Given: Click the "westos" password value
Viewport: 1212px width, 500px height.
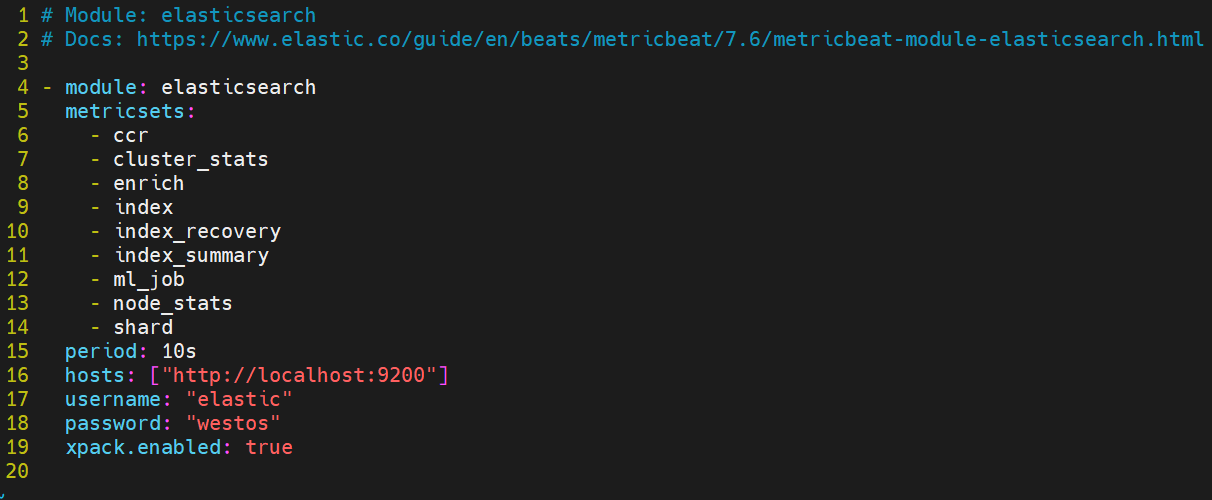Looking at the screenshot, I should 233,423.
